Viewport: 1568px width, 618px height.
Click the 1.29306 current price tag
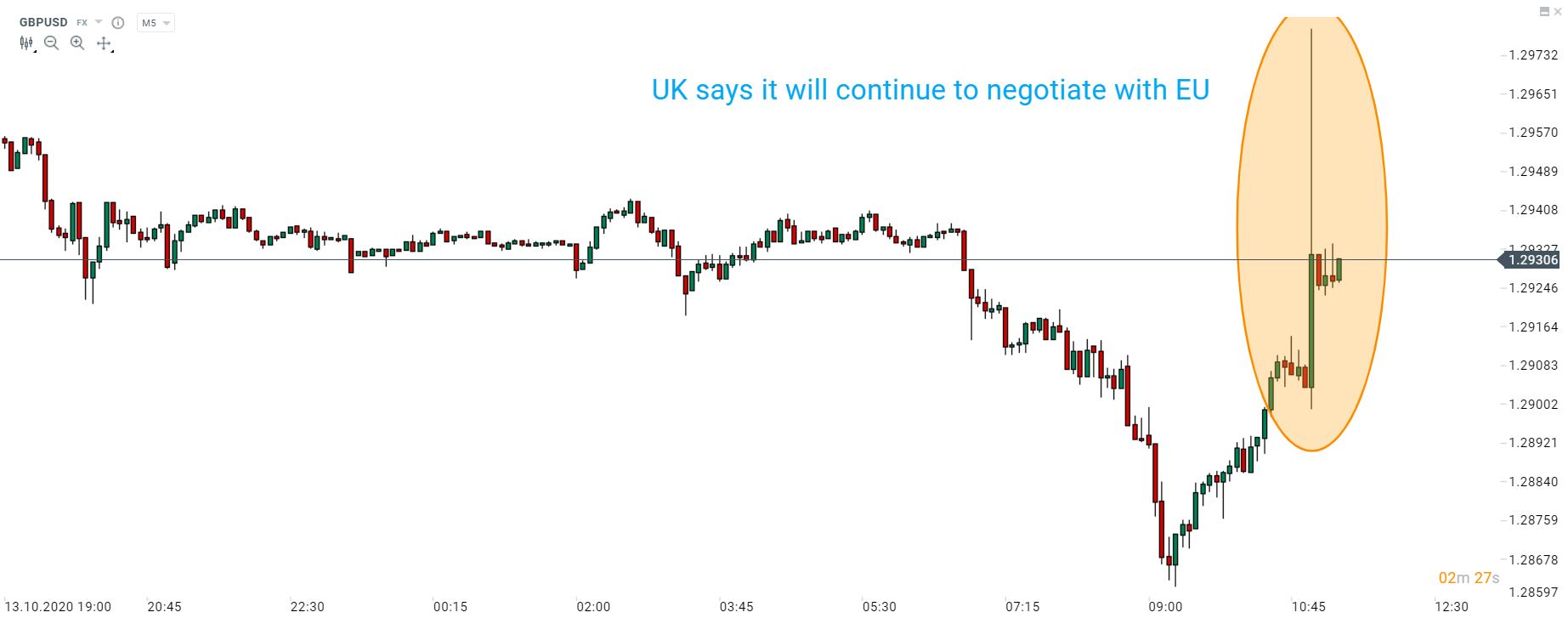point(1532,260)
